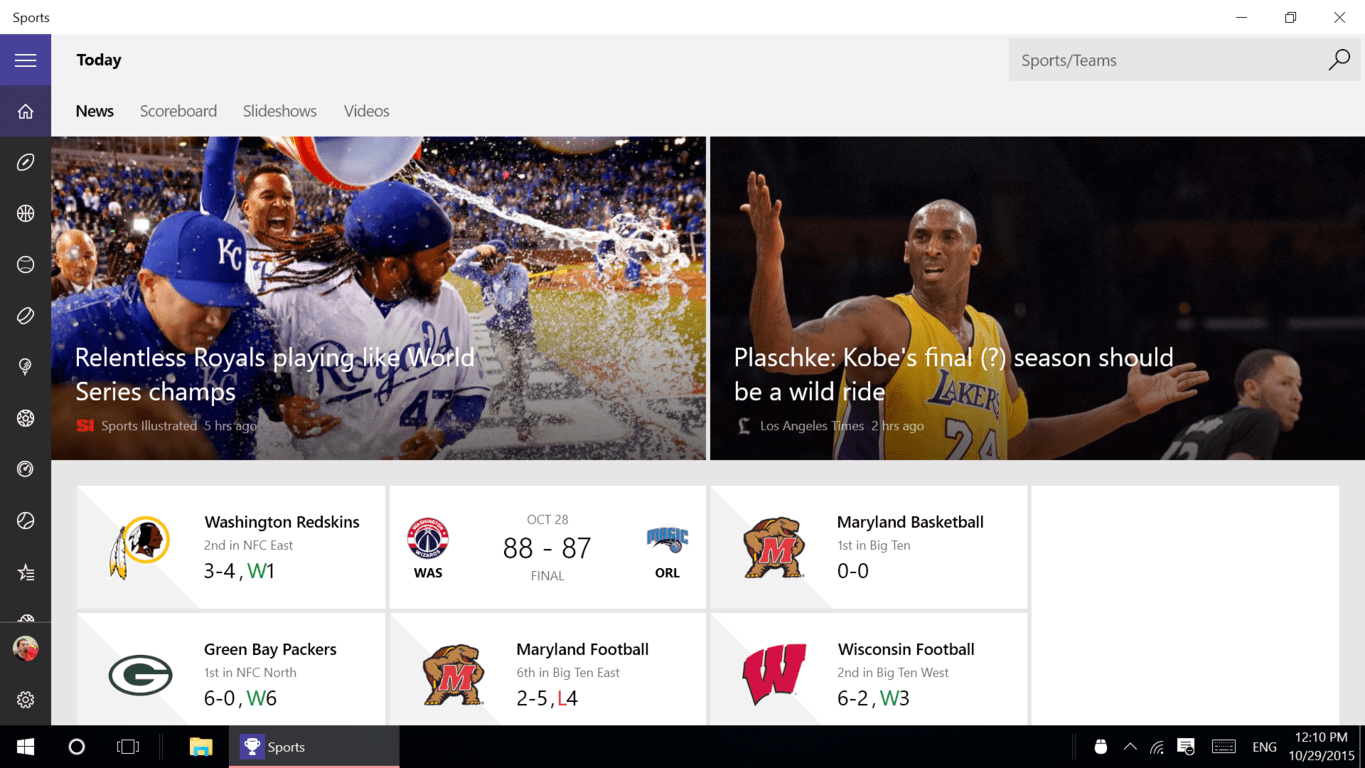Switch to the Scoreboard tab
The image size is (1365, 768).
point(178,111)
